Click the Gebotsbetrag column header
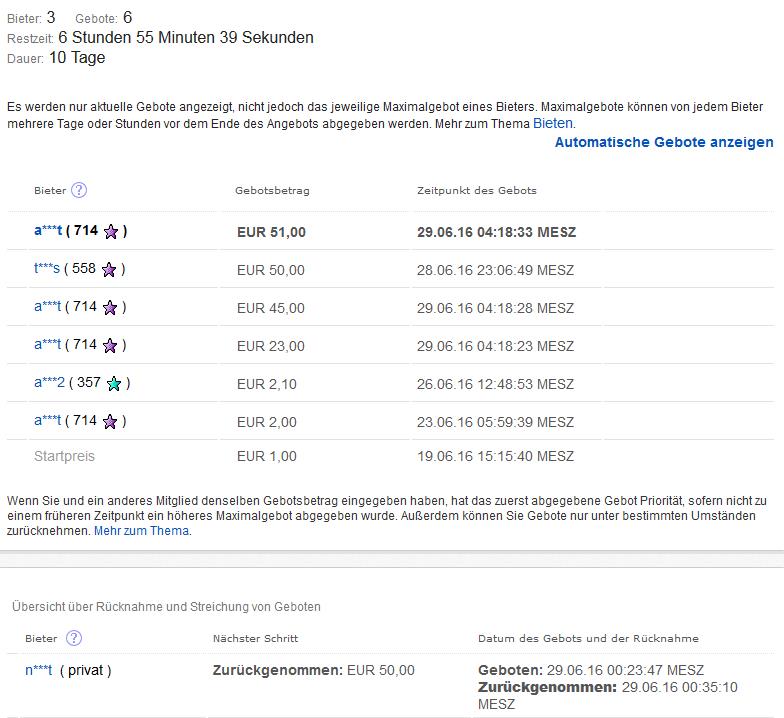 (272, 190)
